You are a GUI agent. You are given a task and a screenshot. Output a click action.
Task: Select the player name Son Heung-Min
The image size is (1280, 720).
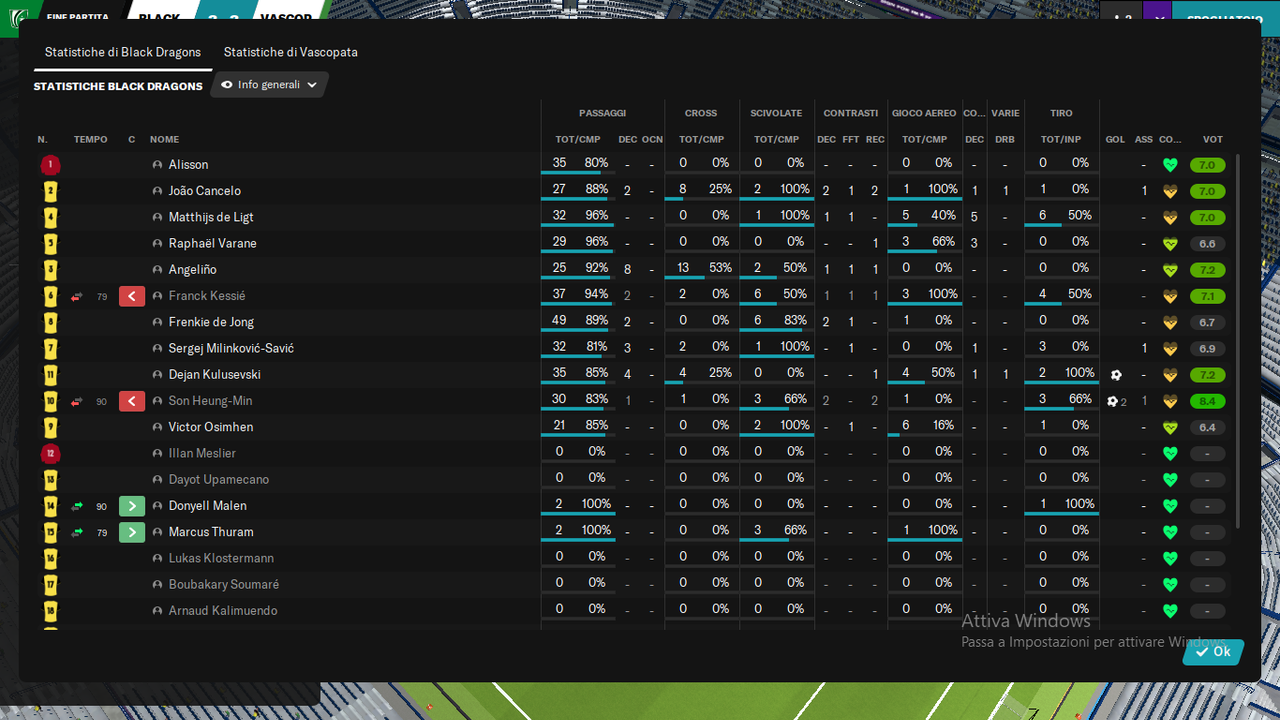(x=210, y=401)
